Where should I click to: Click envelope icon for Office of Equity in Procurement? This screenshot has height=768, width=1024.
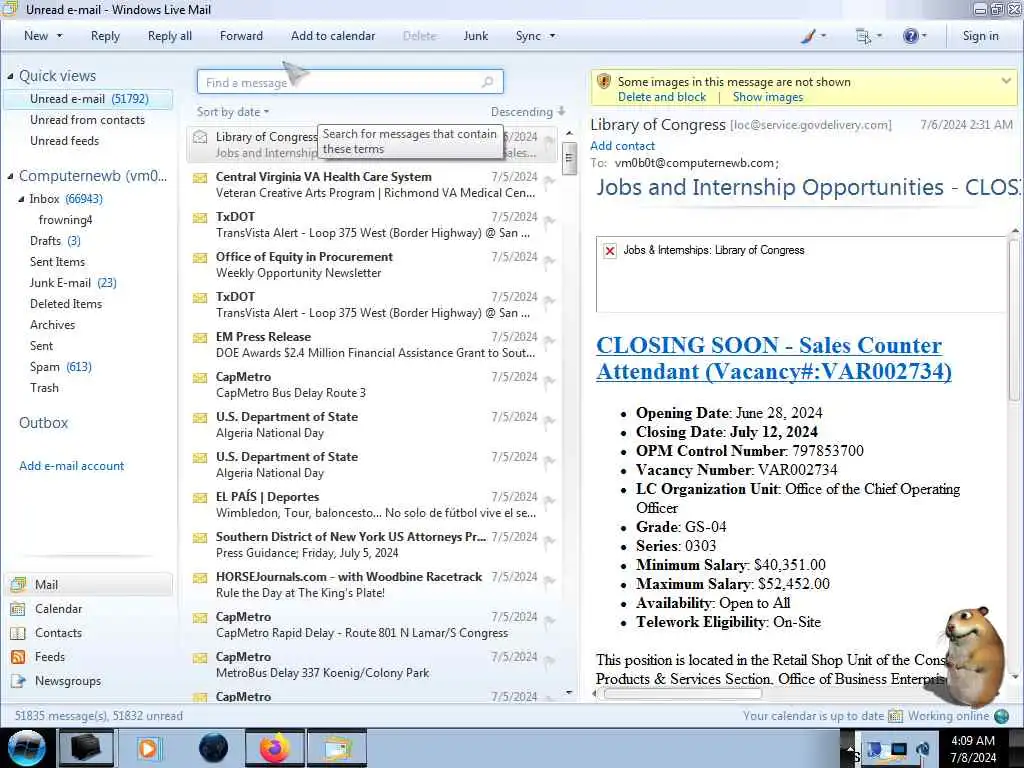tap(200, 258)
